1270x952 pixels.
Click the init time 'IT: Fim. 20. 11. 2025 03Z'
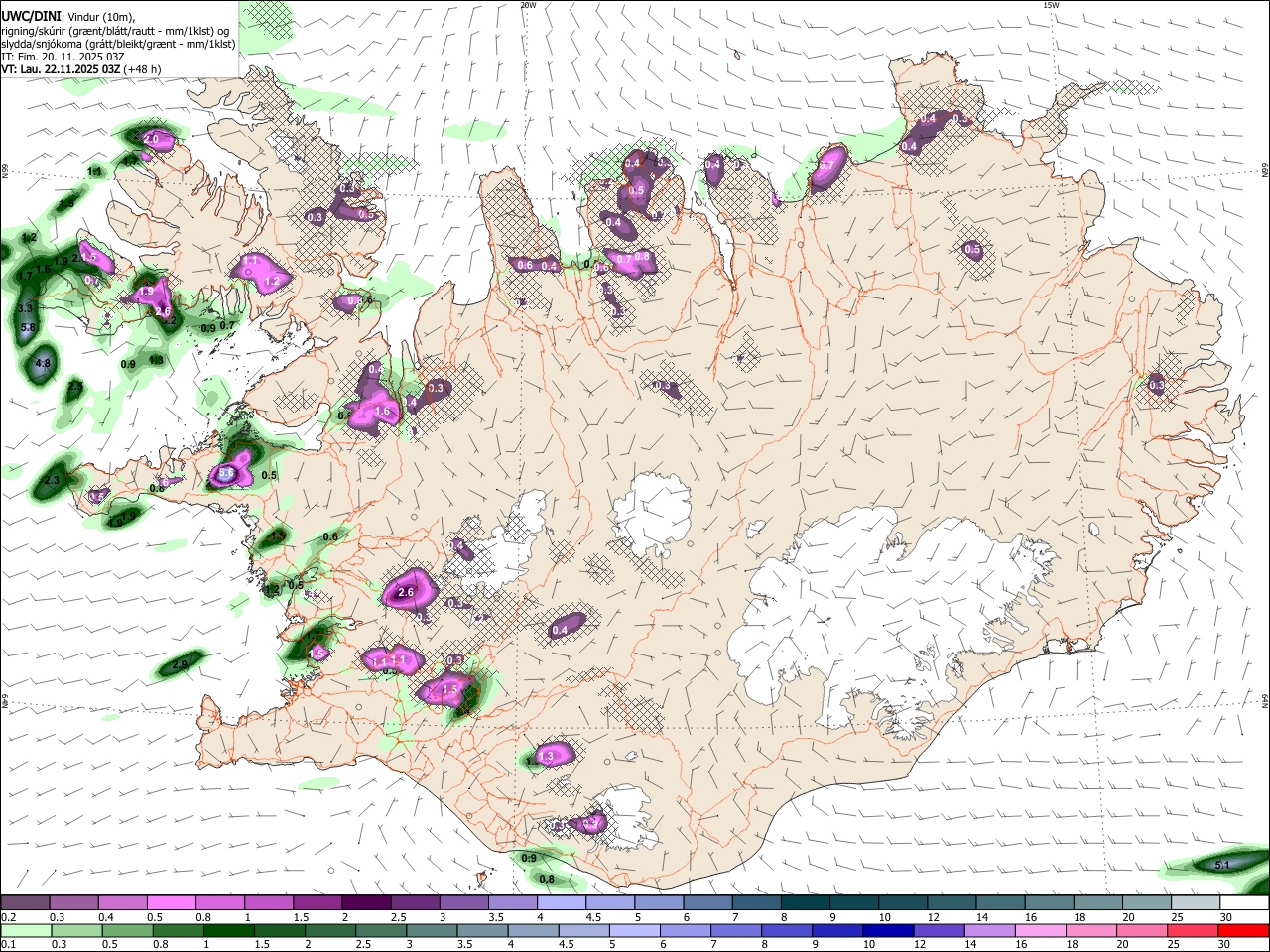point(62,57)
